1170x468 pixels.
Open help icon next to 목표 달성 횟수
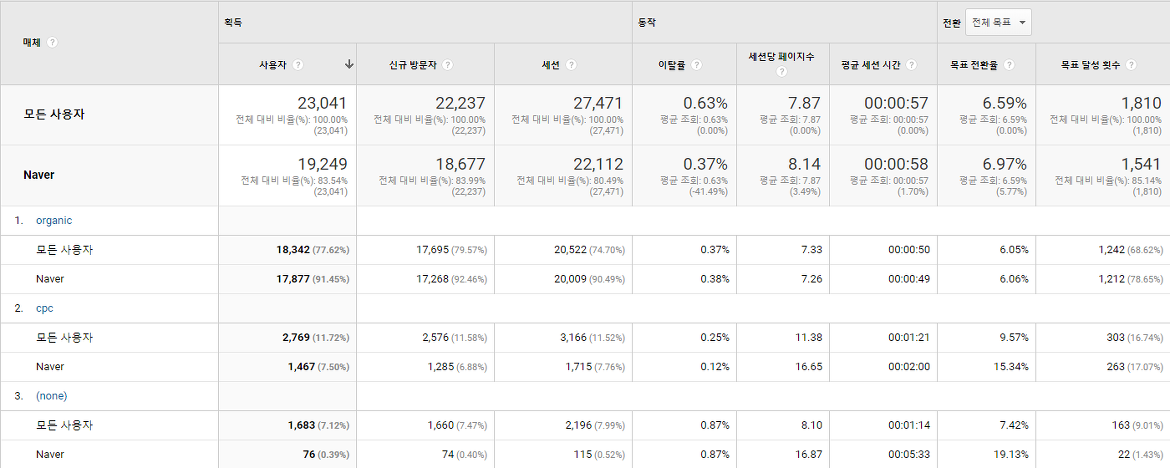(1132, 65)
